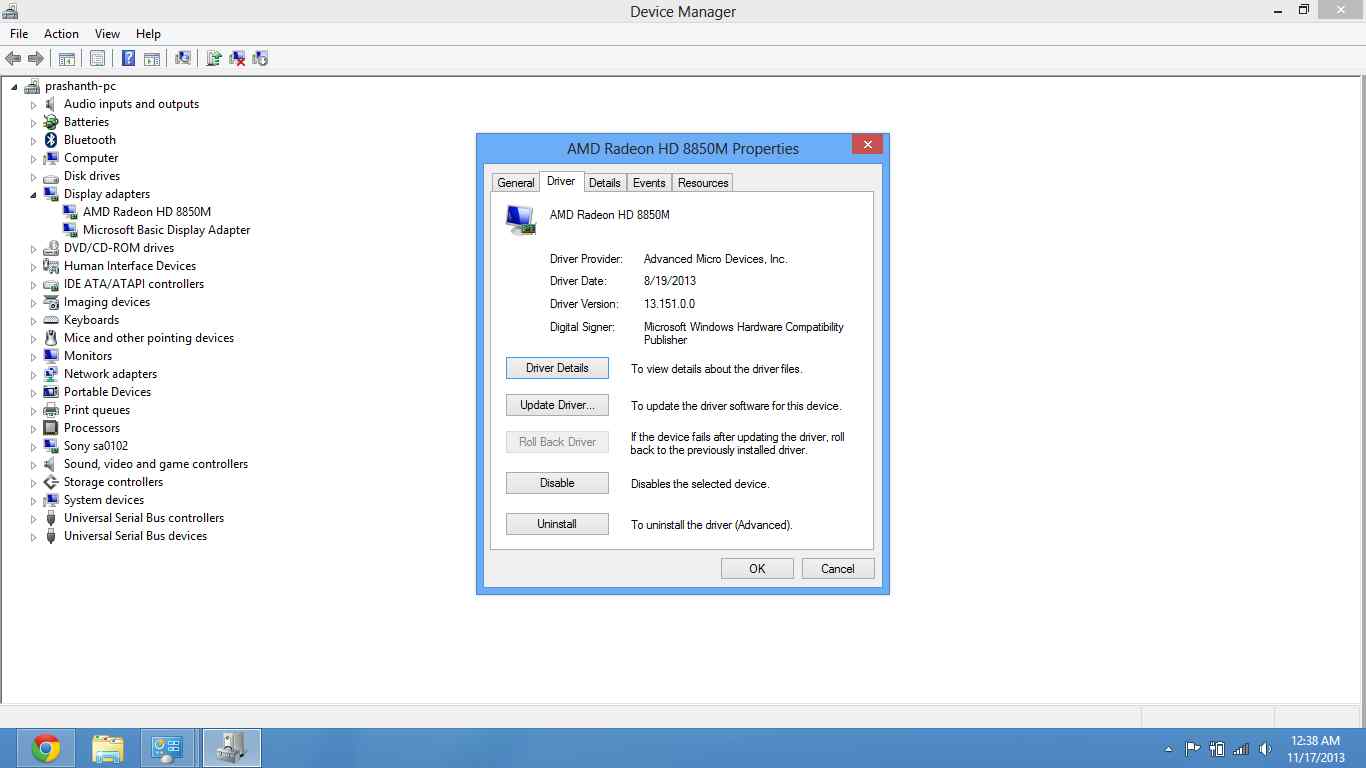This screenshot has height=768, width=1366.
Task: Click the Scan for hardware changes icon
Action: tap(183, 59)
